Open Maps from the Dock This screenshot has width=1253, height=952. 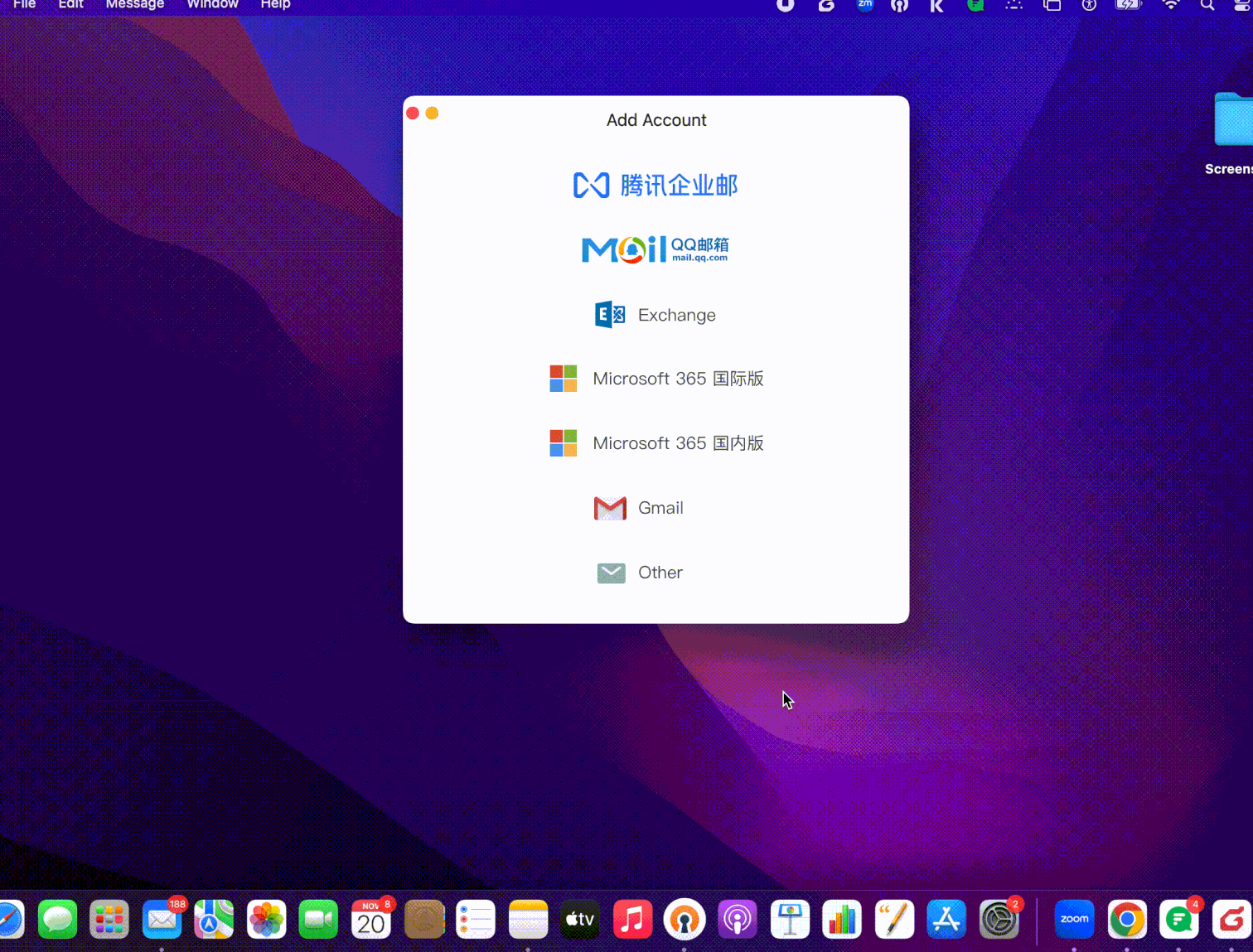[x=214, y=920]
